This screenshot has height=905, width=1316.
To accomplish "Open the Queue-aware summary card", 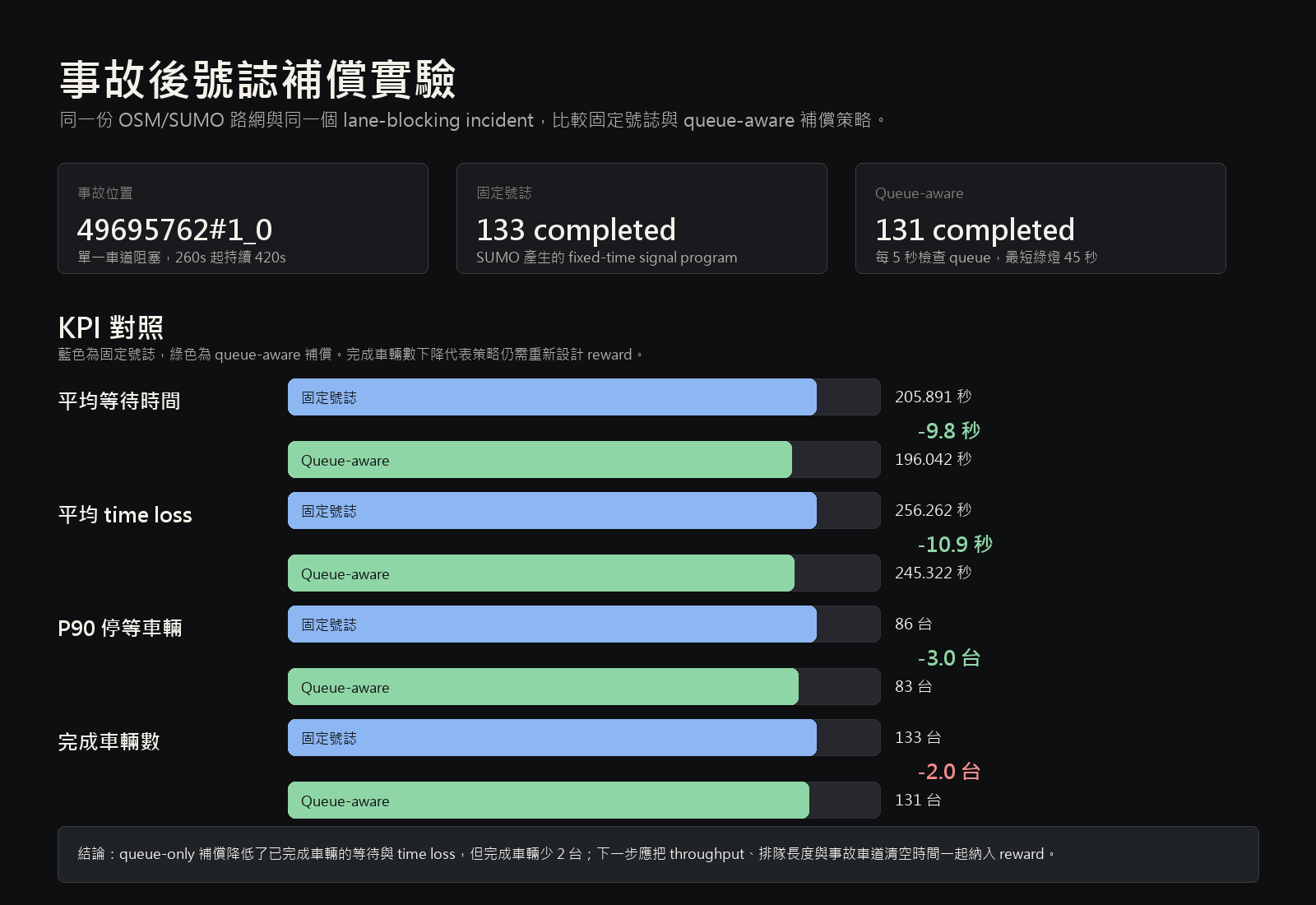I will (1040, 218).
